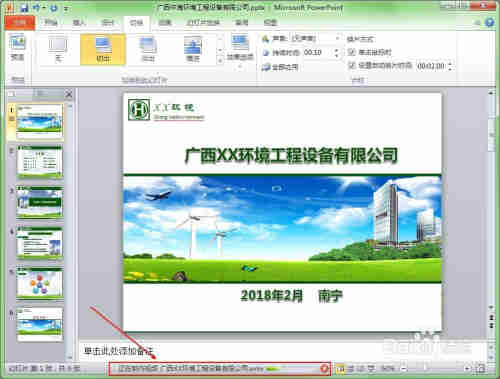Open the Sound (声音) combo box
Screen dimensions: 500x379
315,39
